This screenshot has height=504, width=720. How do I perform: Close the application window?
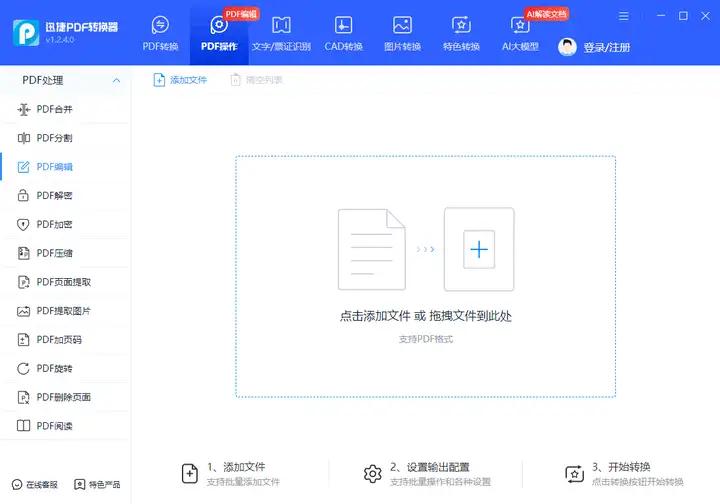pyautogui.click(x=705, y=16)
